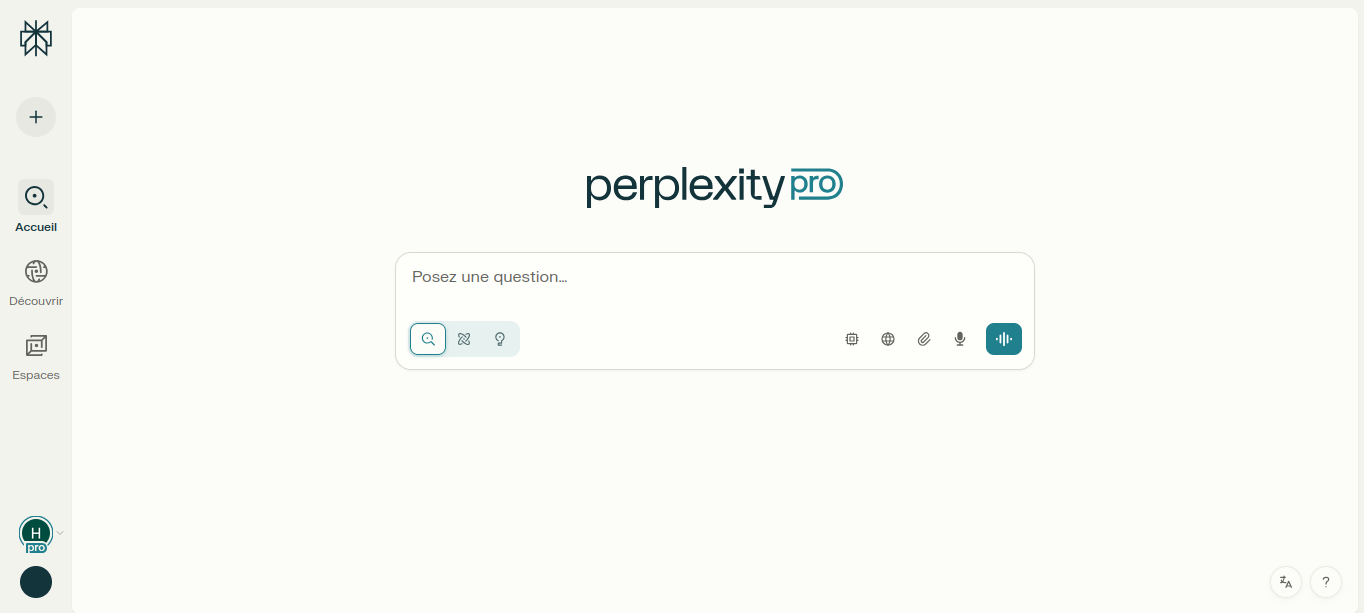The height and width of the screenshot is (613, 1364).
Task: Open the help question mark button
Action: click(x=1326, y=582)
